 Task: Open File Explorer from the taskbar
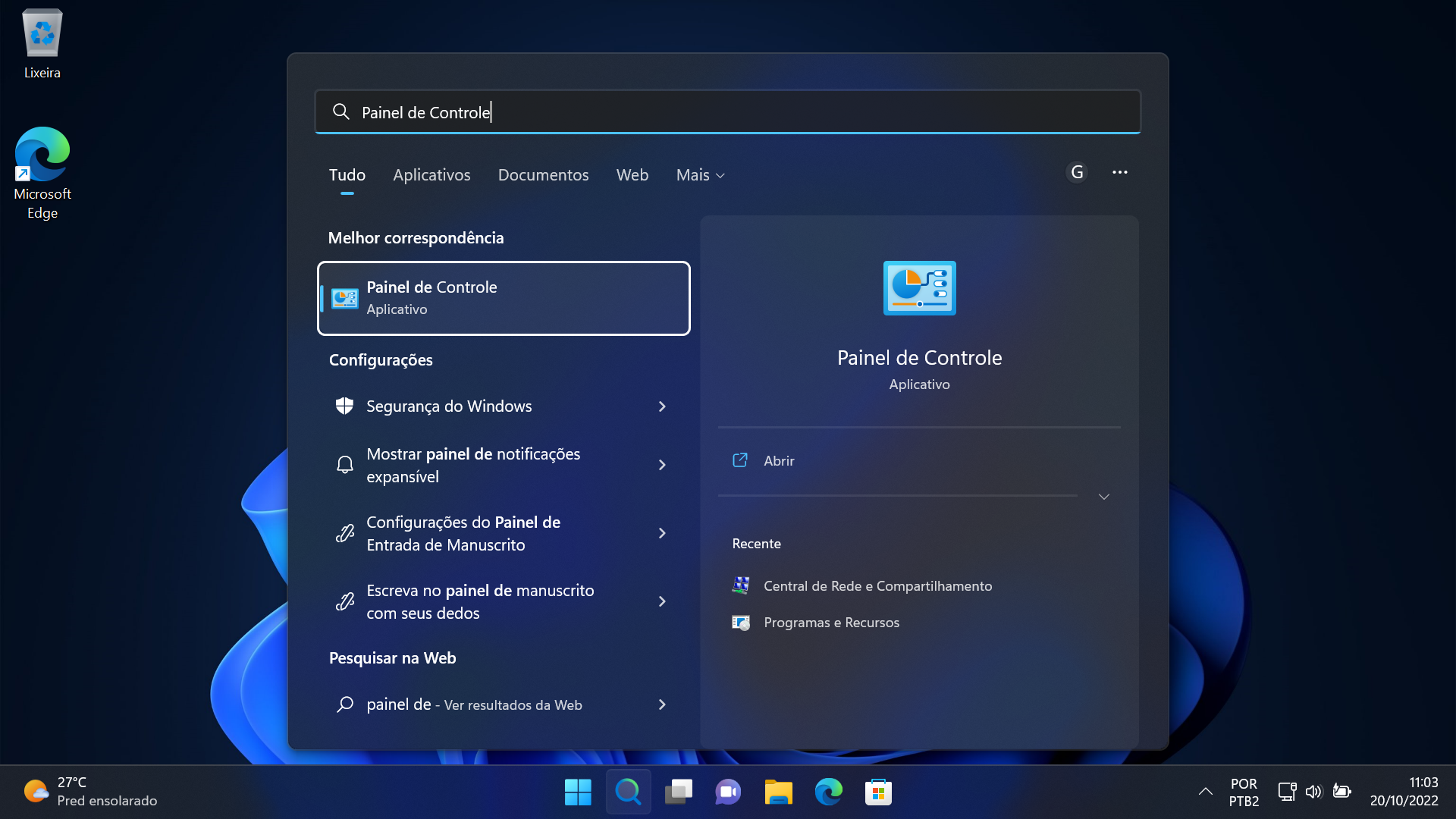pos(778,792)
